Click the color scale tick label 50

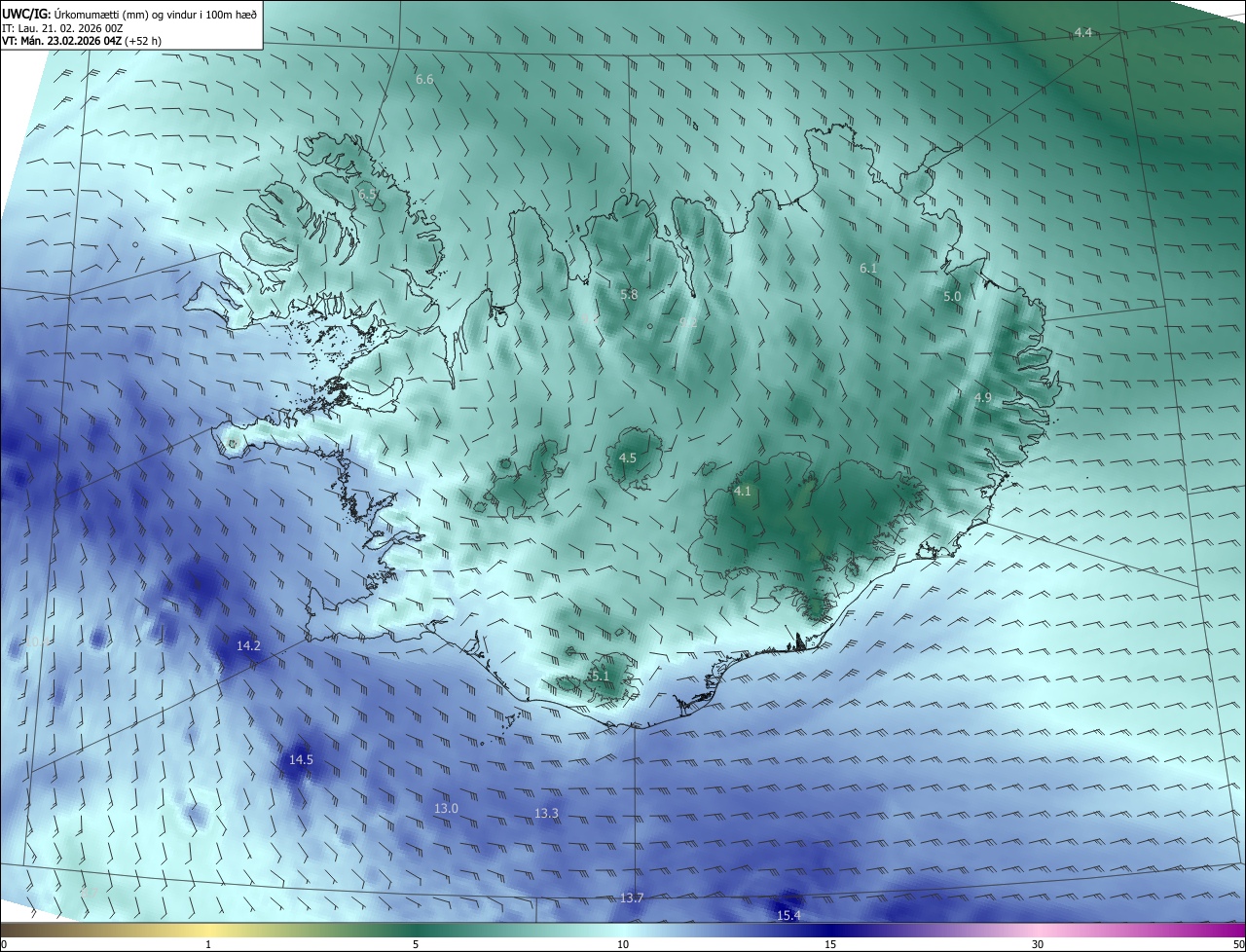1238,944
